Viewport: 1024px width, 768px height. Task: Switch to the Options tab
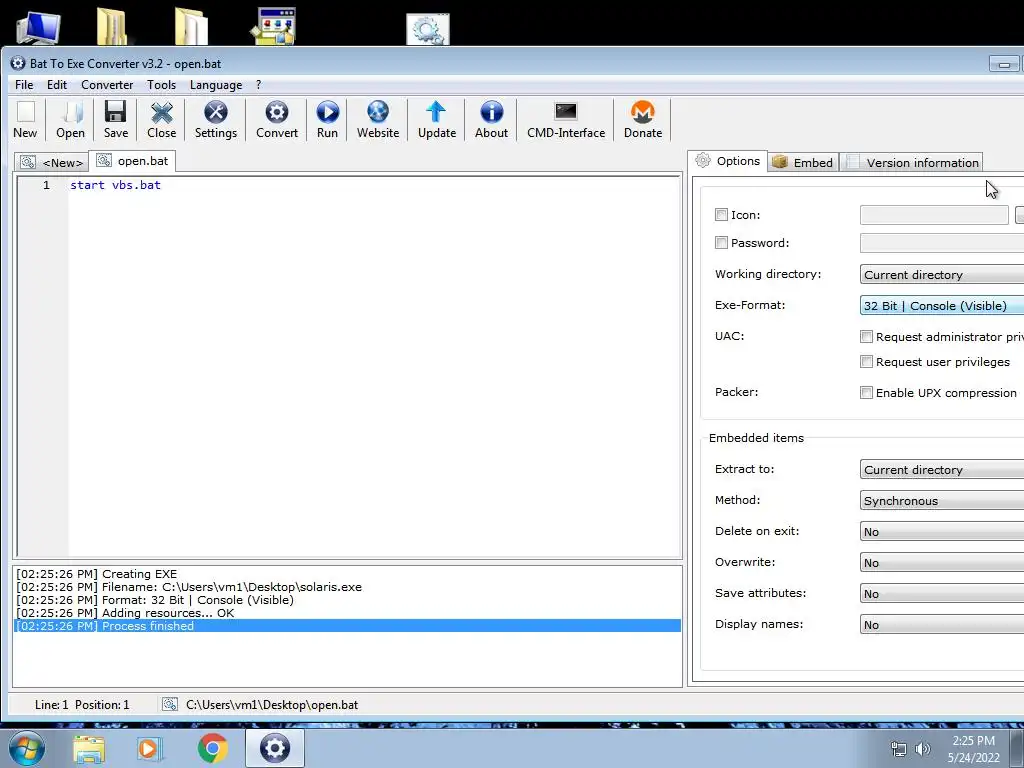click(x=728, y=161)
